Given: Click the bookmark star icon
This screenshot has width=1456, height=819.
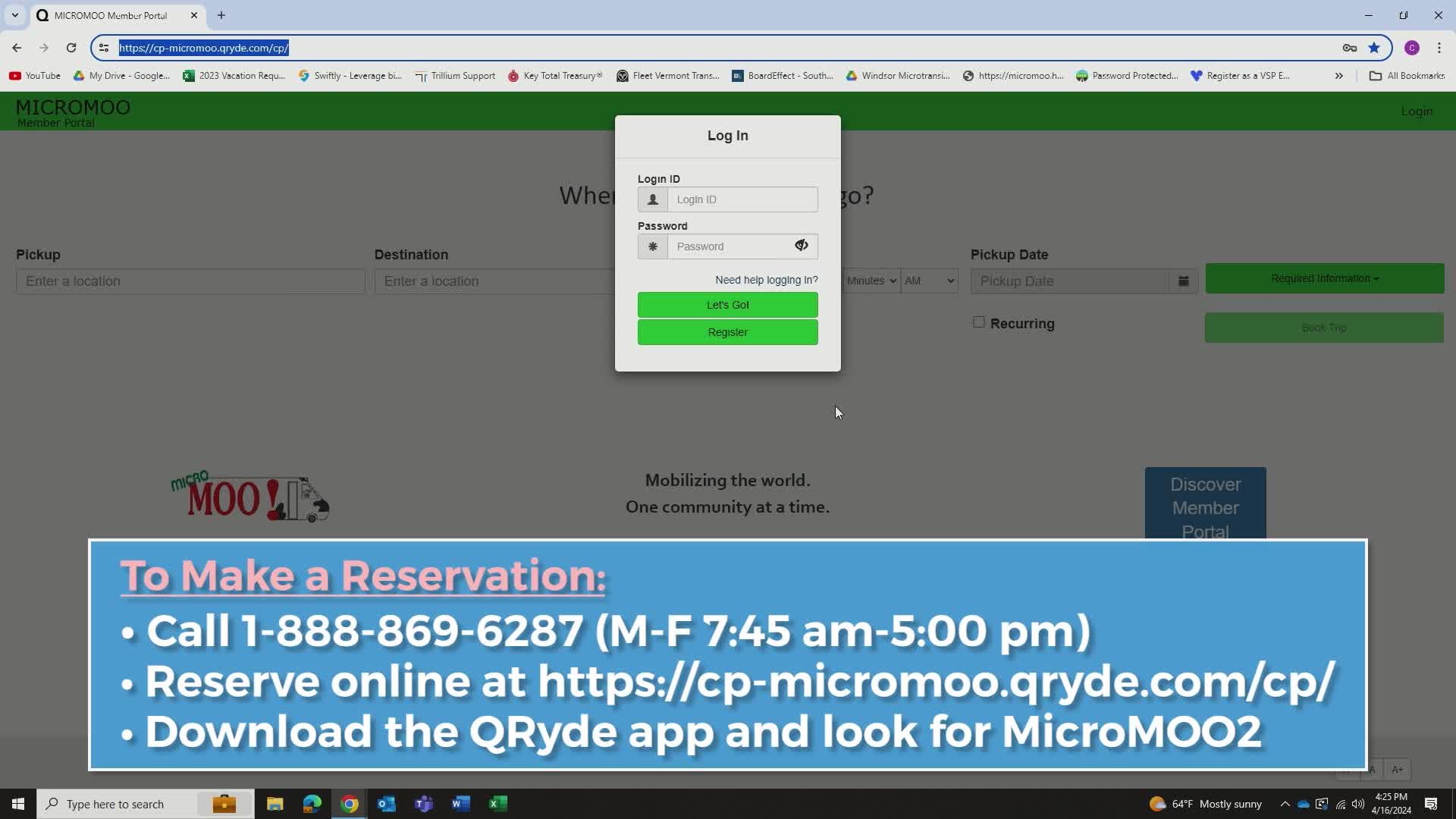Looking at the screenshot, I should [1374, 48].
